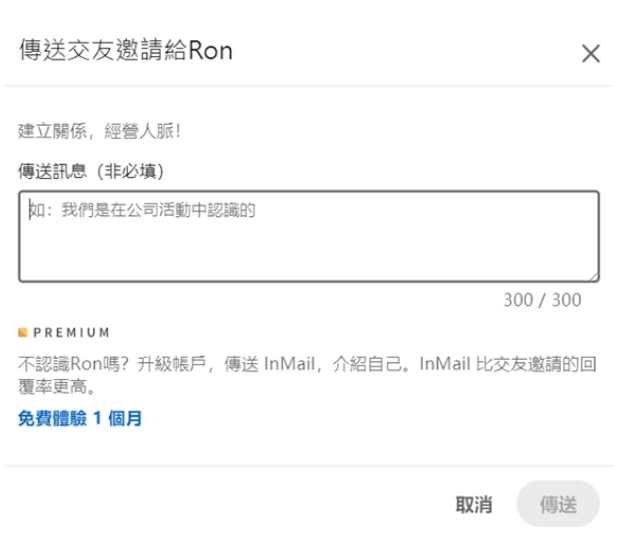Click the 傳送訊息 (非必填) field label
618x539 pixels.
(91, 171)
